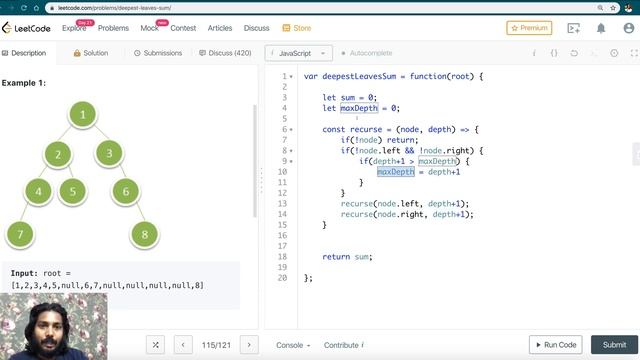Click the zoom magnifier in address bar
The width and height of the screenshot is (640, 360).
600,8
